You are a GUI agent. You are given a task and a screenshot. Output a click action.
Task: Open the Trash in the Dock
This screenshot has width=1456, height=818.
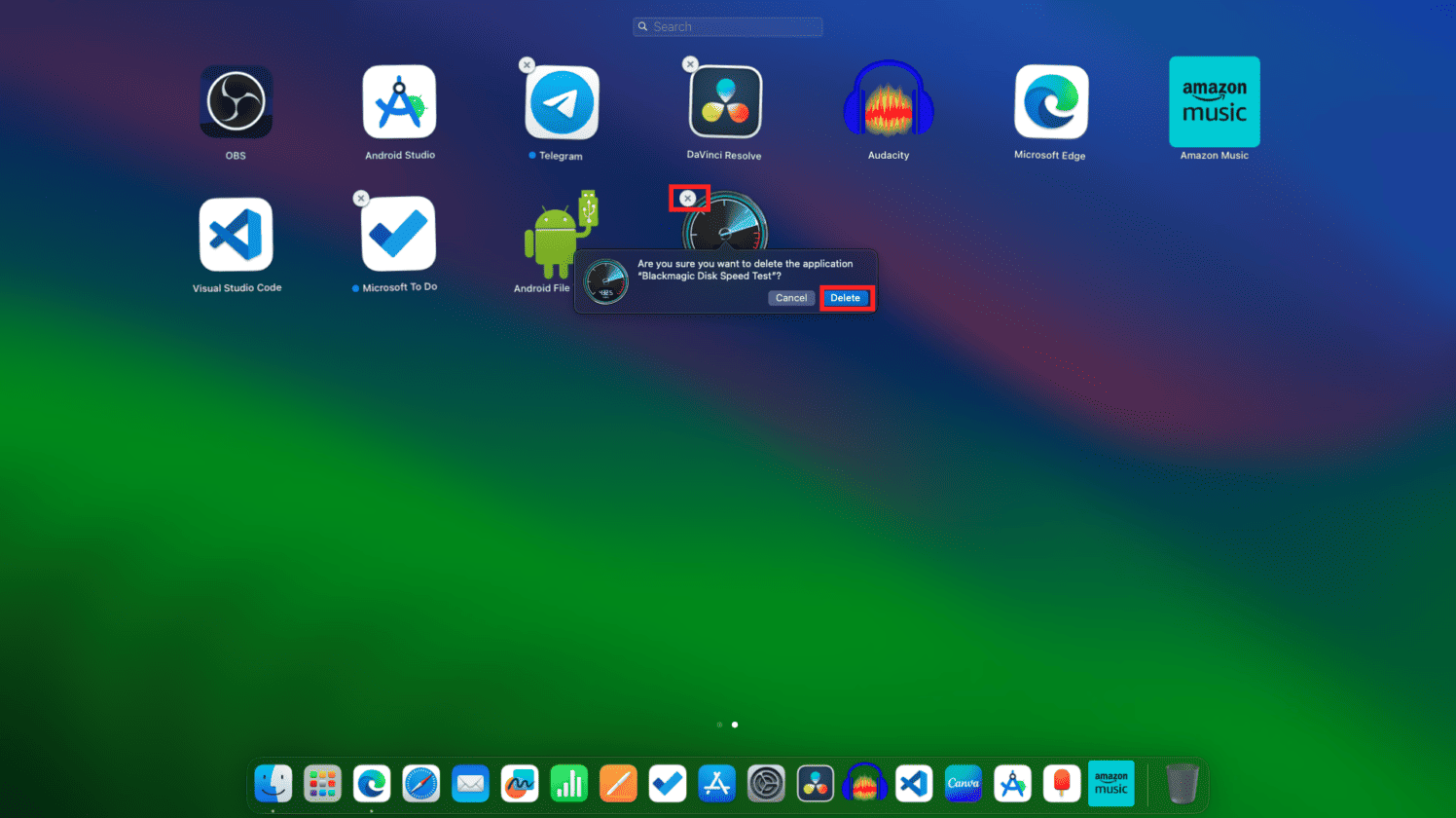1181,783
